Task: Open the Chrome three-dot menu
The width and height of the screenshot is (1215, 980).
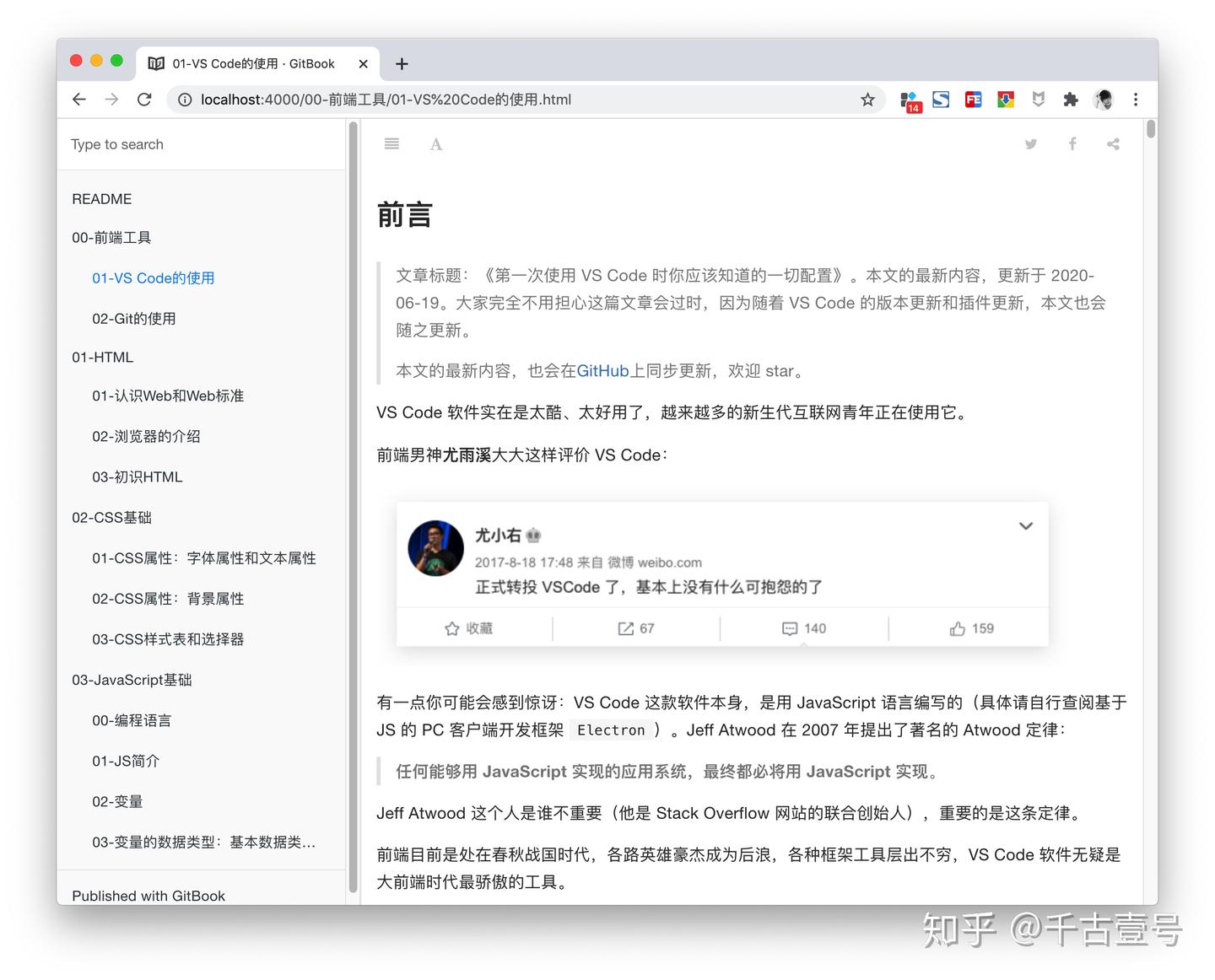Action: pos(1136,99)
